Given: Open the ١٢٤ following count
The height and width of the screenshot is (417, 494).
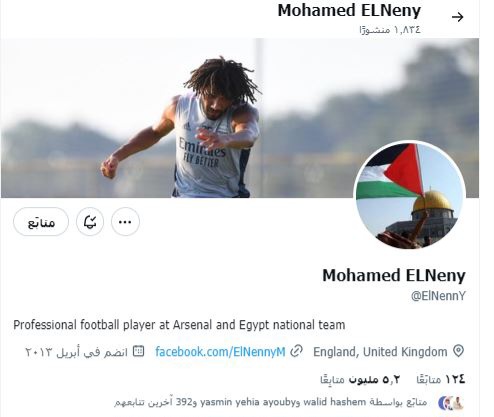Looking at the screenshot, I should (x=440, y=379).
